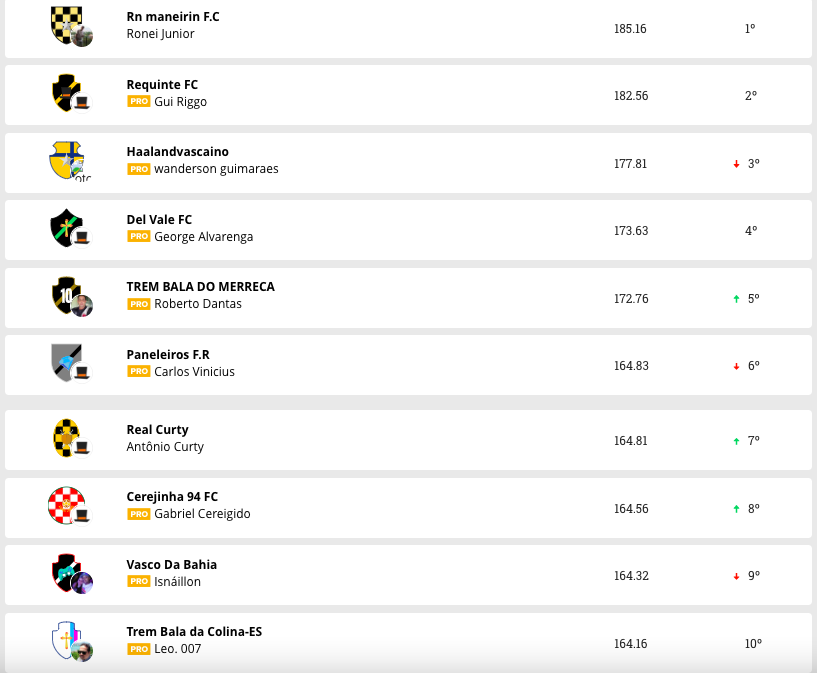
Task: Click Paneleiros F.R gray shield icon
Action: pos(66,362)
